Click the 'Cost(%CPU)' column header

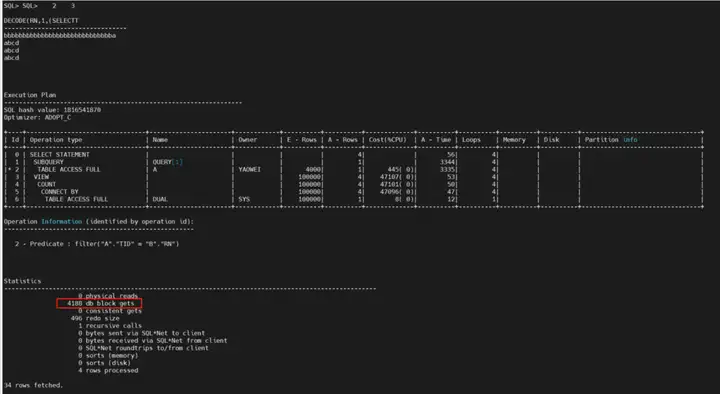click(x=388, y=140)
